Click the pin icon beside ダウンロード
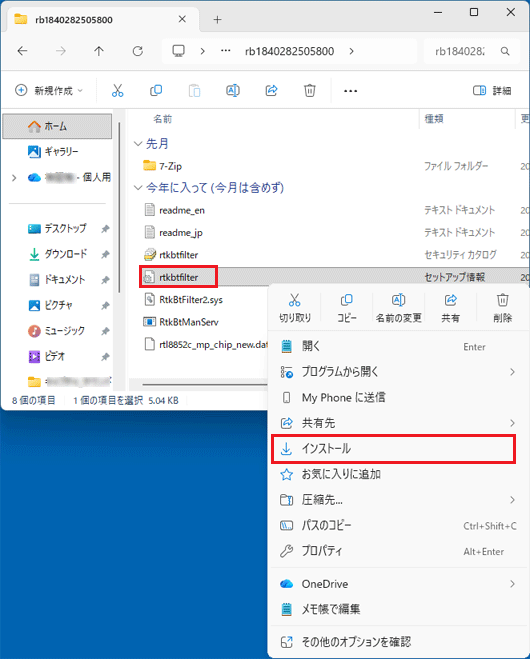Image resolution: width=530 pixels, height=659 pixels. pos(105,254)
